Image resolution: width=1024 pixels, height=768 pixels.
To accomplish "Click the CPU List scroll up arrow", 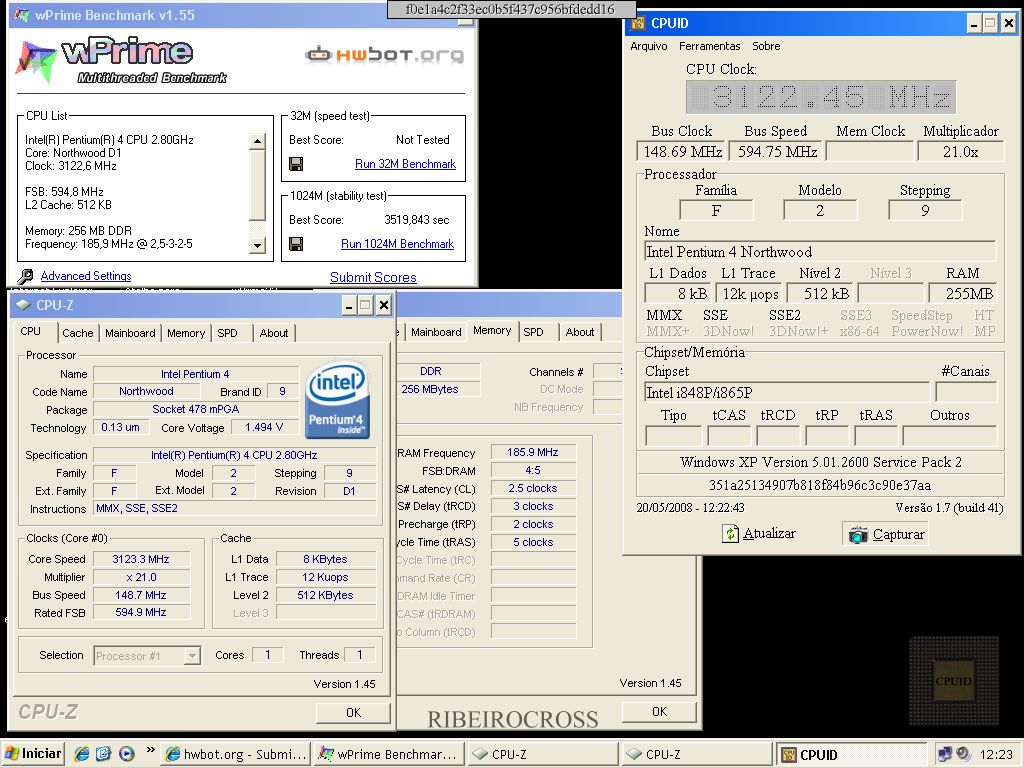I will point(258,141).
